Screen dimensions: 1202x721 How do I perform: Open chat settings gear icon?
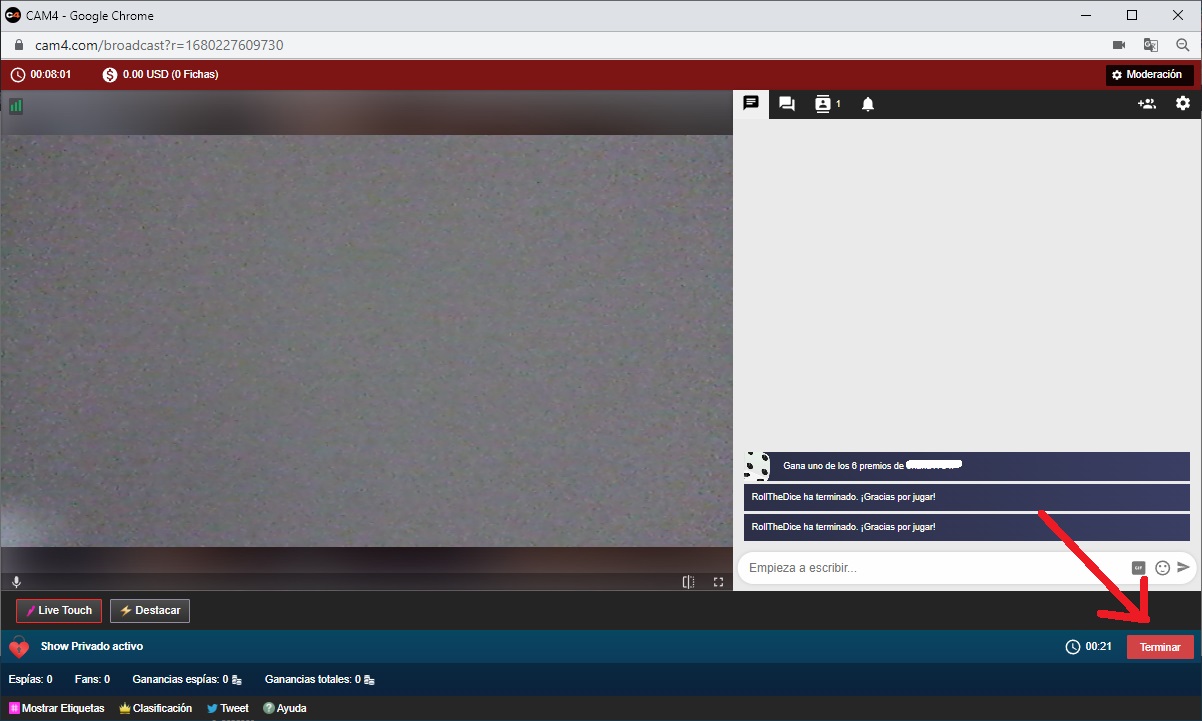[x=1183, y=104]
